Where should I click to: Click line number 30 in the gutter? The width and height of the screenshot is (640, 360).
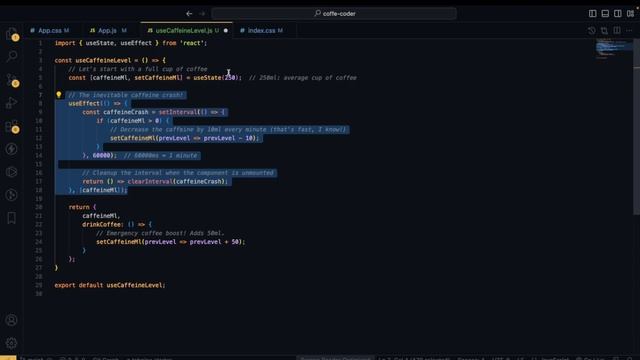tap(39, 293)
